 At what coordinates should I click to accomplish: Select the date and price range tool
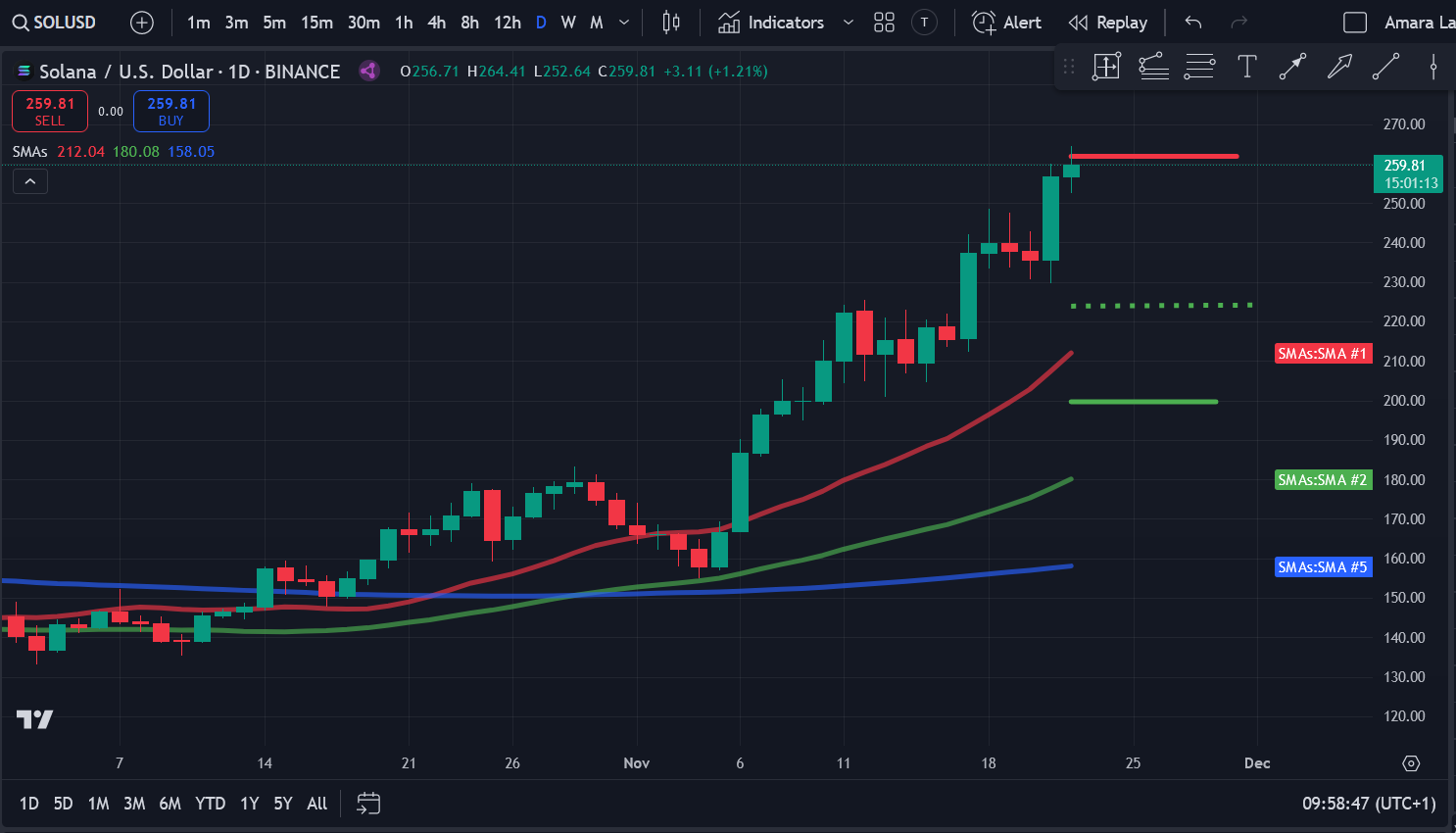1106,67
